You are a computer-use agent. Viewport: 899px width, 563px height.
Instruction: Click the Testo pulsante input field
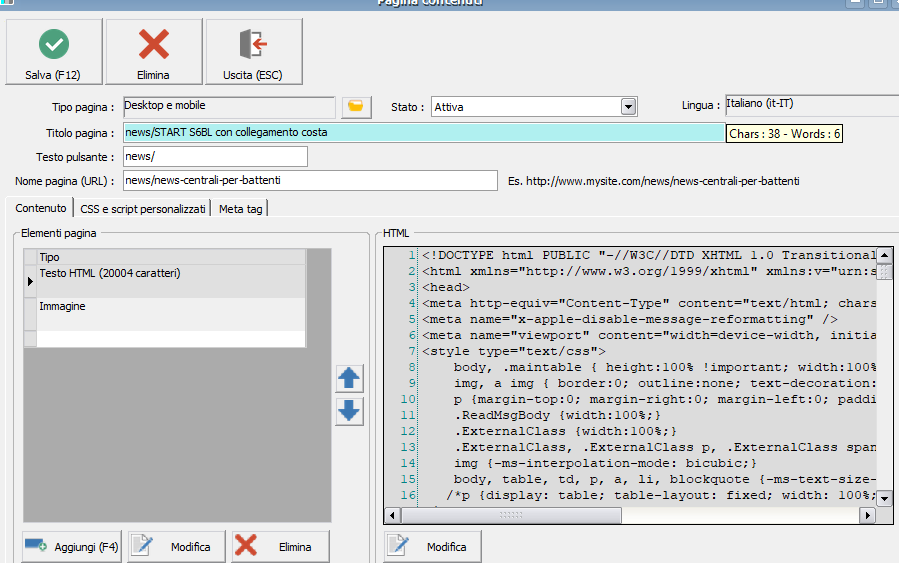click(215, 156)
